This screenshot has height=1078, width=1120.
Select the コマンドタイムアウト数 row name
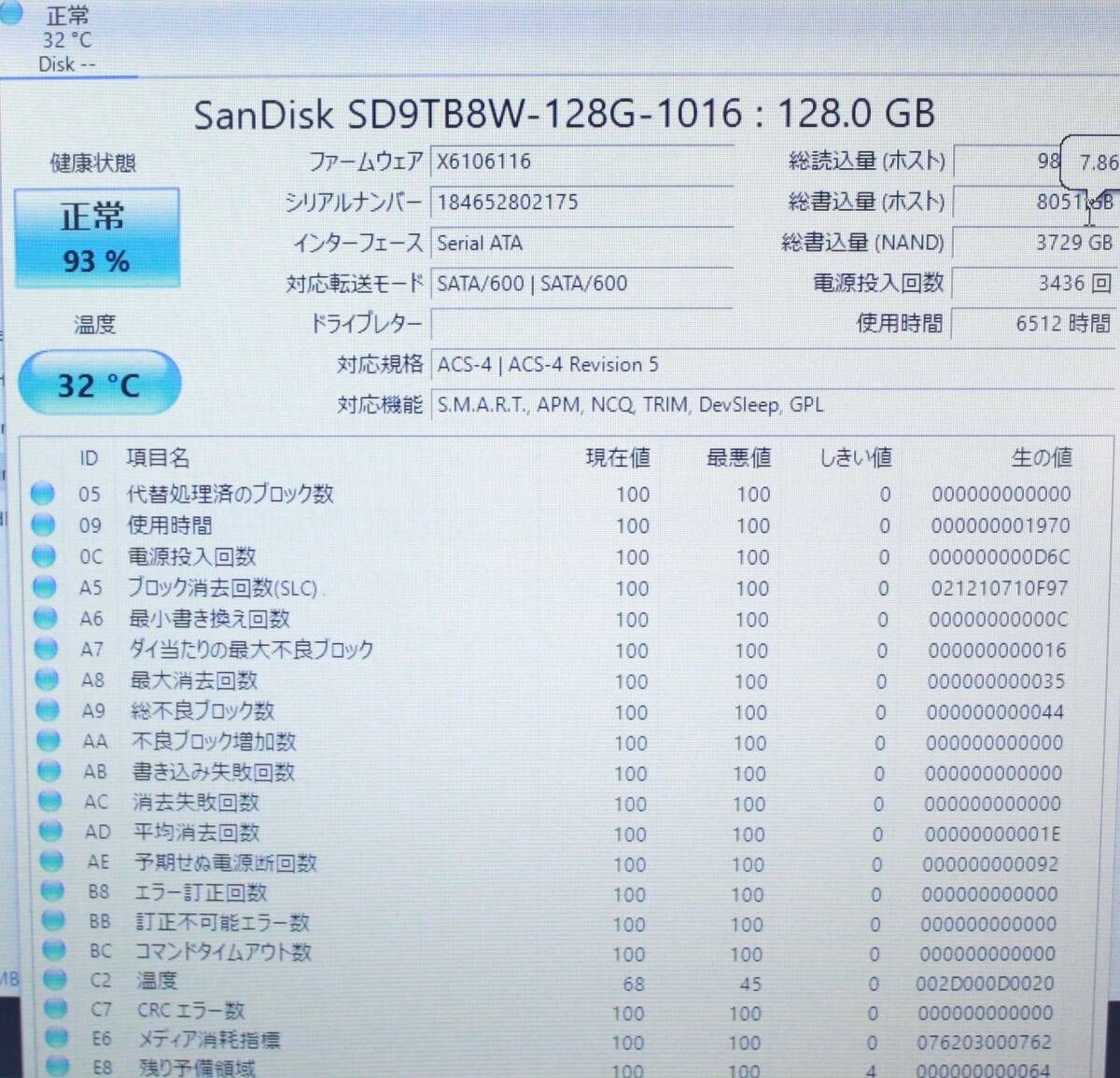(224, 952)
